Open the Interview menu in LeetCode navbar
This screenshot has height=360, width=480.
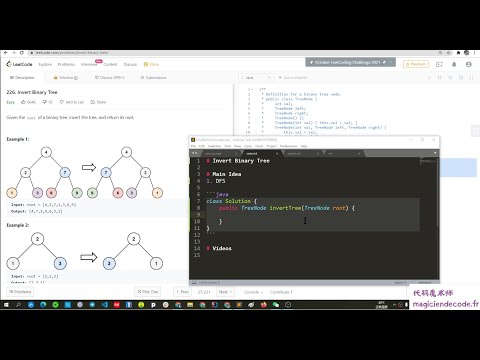click(89, 64)
